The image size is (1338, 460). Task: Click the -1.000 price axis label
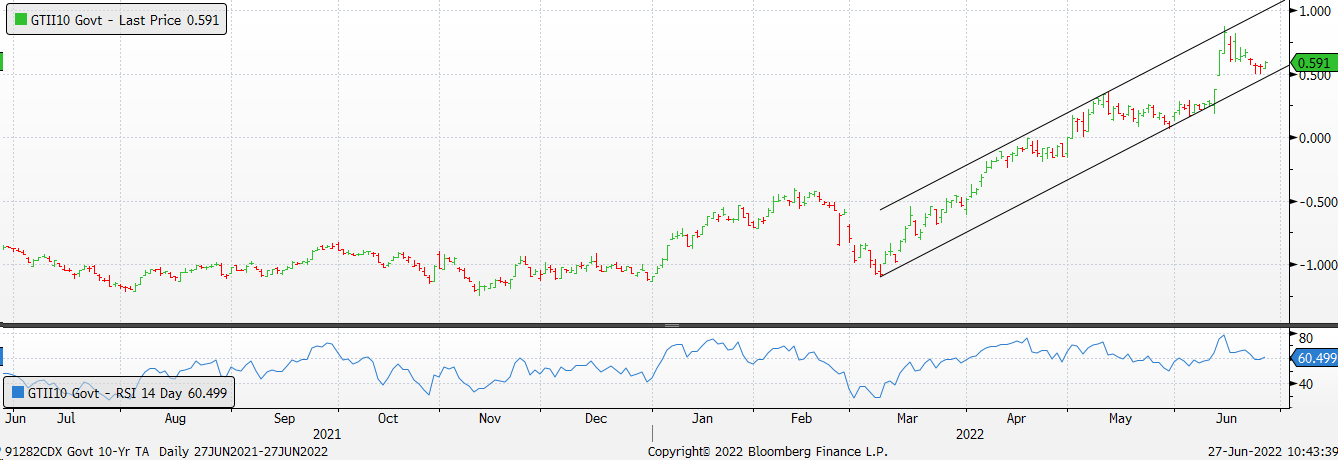(x=1311, y=265)
